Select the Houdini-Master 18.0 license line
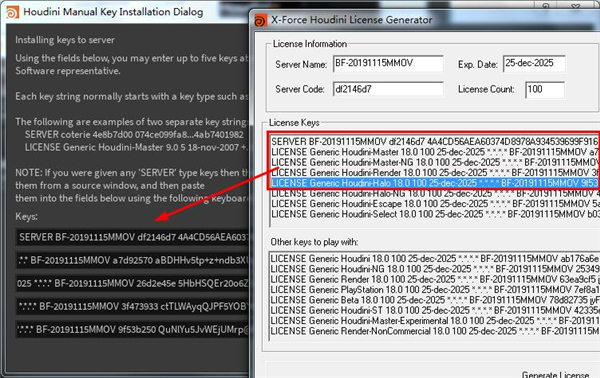Image resolution: width=600 pixels, height=378 pixels. 435,152
